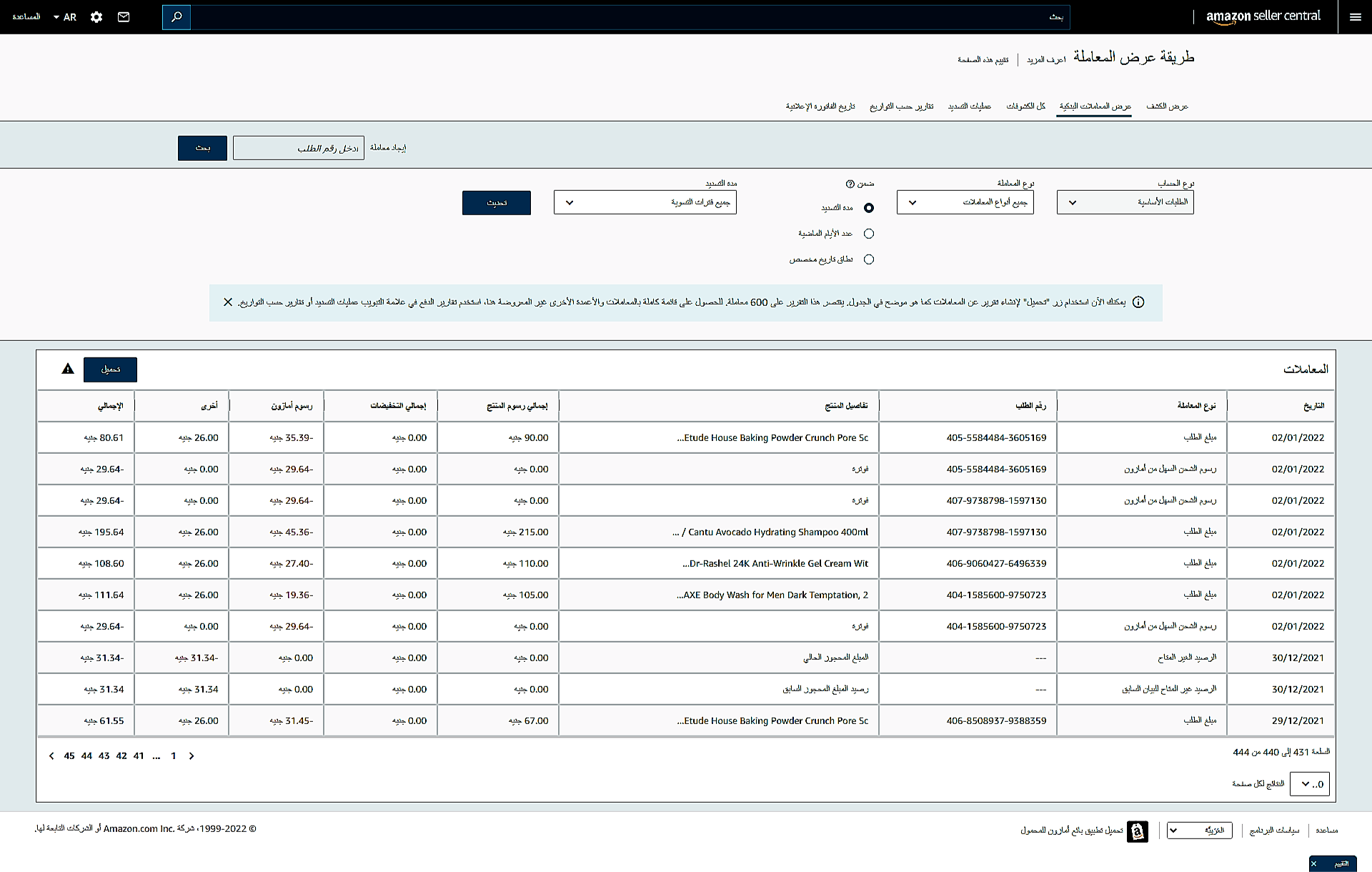Image resolution: width=1372 pixels, height=872 pixels.
Task: Switch to عرض المعاملات البنكية tab
Action: pos(1095,106)
